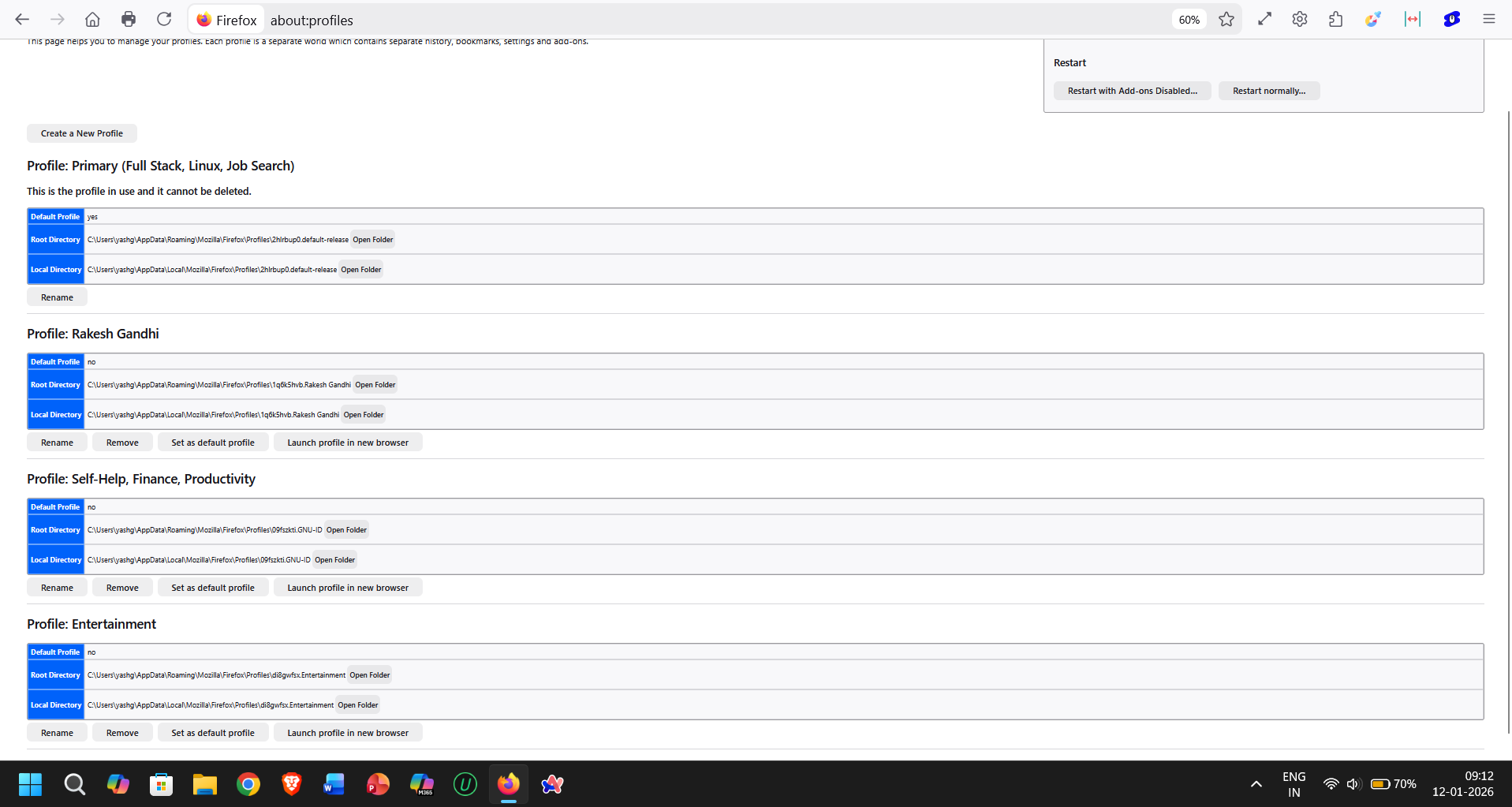The width and height of the screenshot is (1512, 807).
Task: Open Root Directory folder for Rakesh Gandhi
Action: tap(375, 385)
